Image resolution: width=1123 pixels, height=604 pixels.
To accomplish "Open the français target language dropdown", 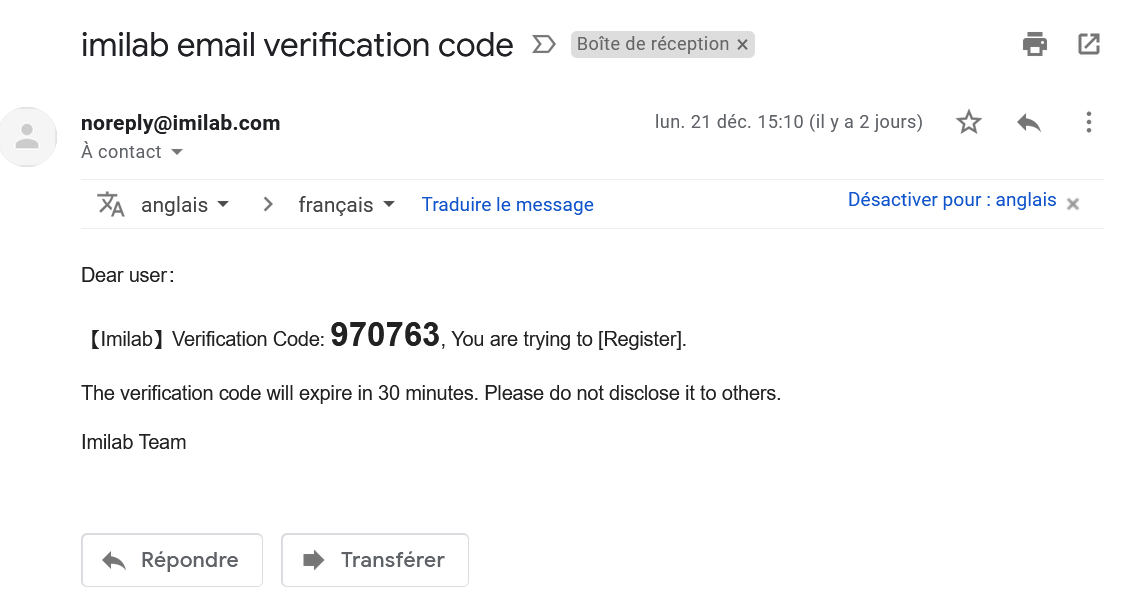I will (x=347, y=205).
